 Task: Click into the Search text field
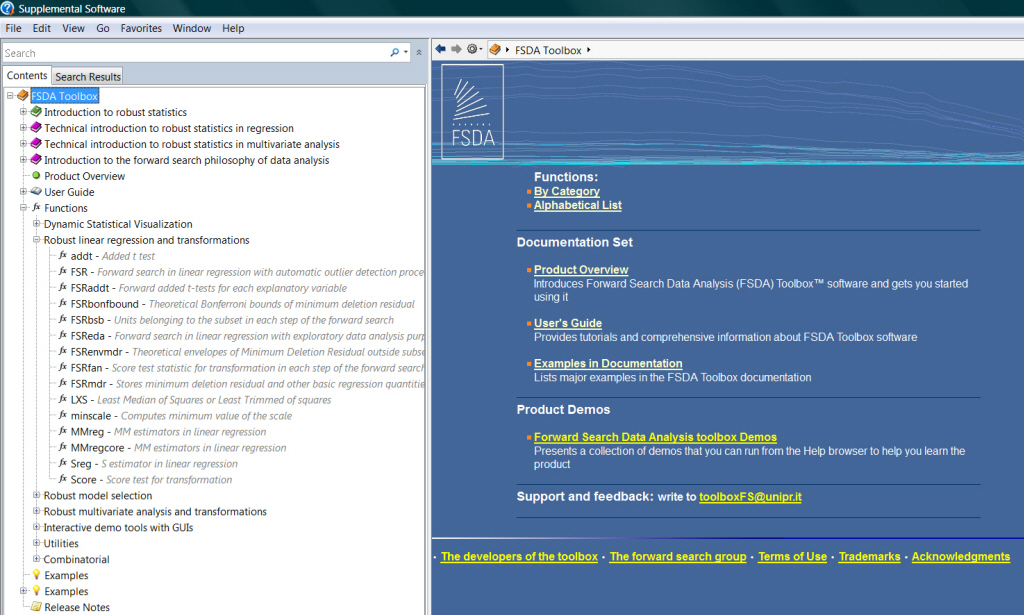click(x=196, y=53)
